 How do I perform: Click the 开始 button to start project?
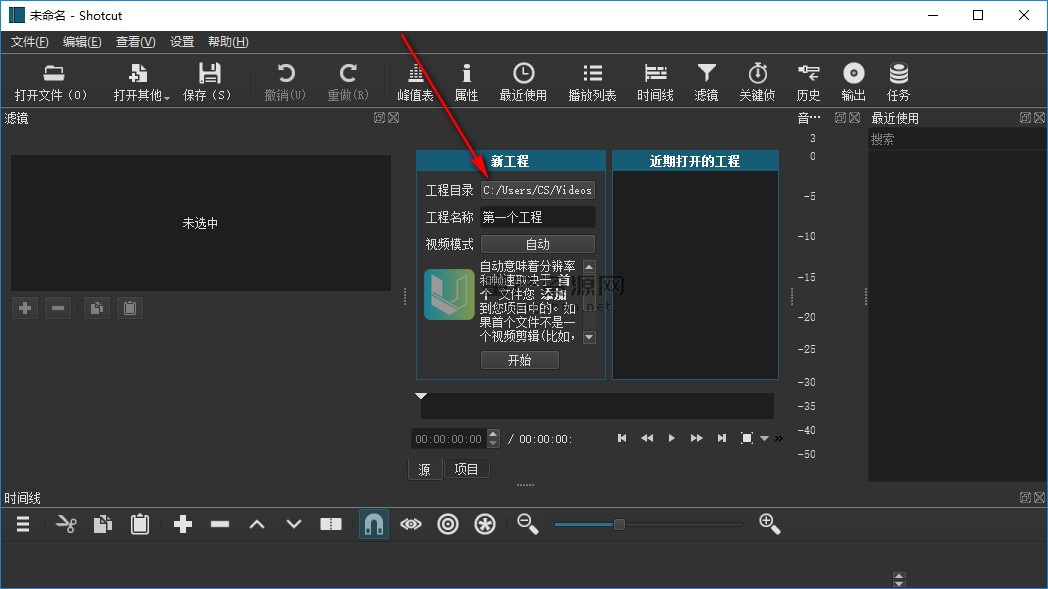point(519,360)
